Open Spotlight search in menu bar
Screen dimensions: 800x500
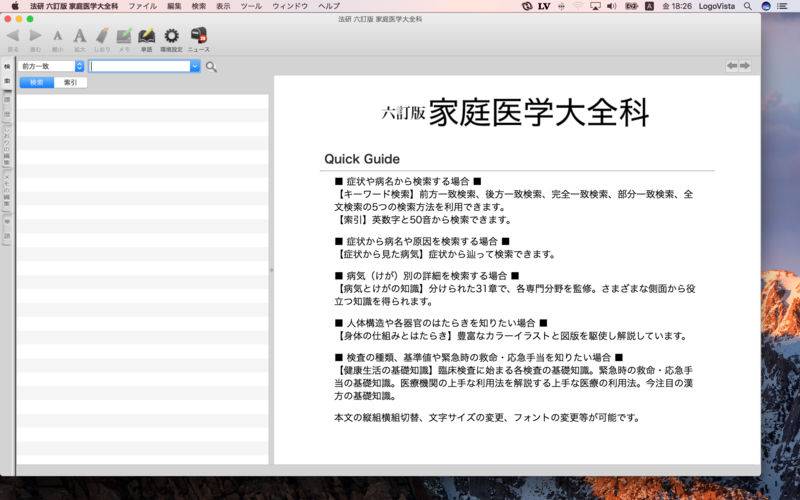point(747,6)
